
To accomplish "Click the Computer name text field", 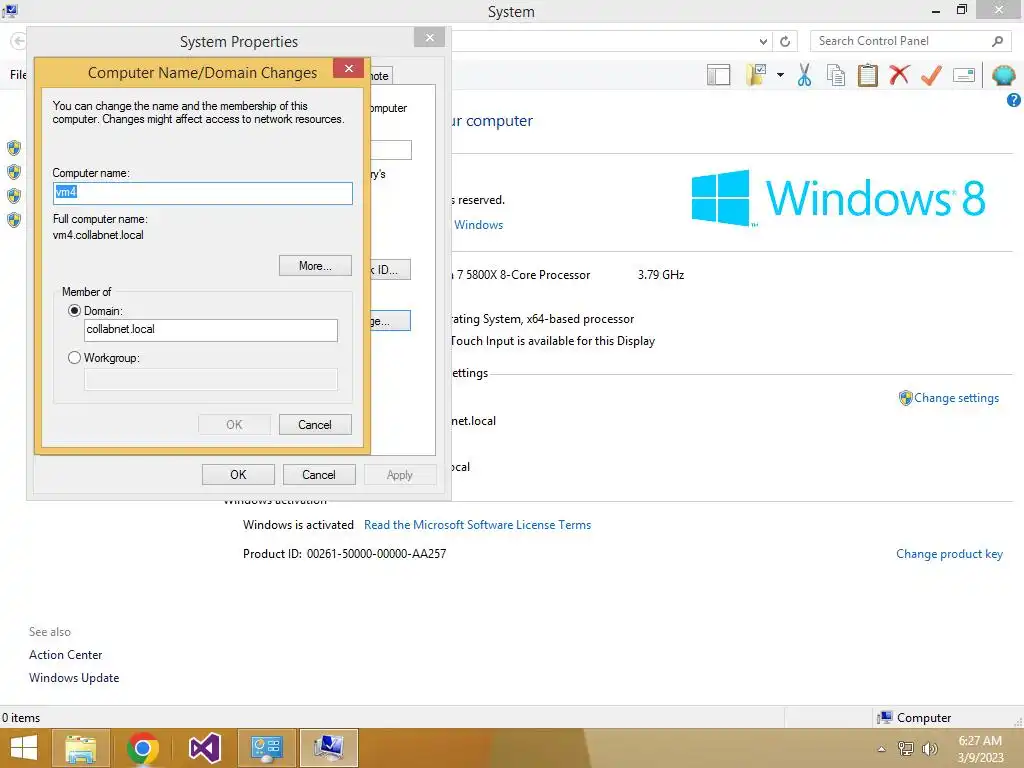I will click(x=202, y=193).
